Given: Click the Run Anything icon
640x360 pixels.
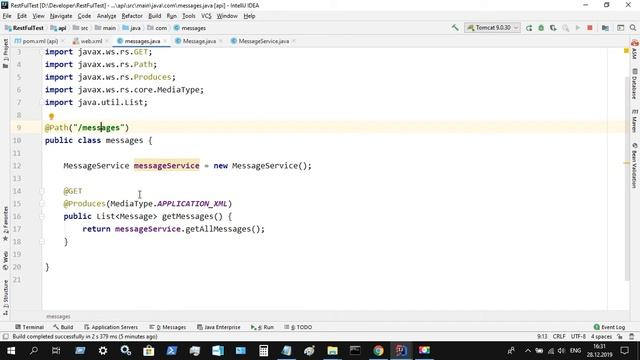Looking at the screenshot, I should pyautogui.click(x=621, y=28).
